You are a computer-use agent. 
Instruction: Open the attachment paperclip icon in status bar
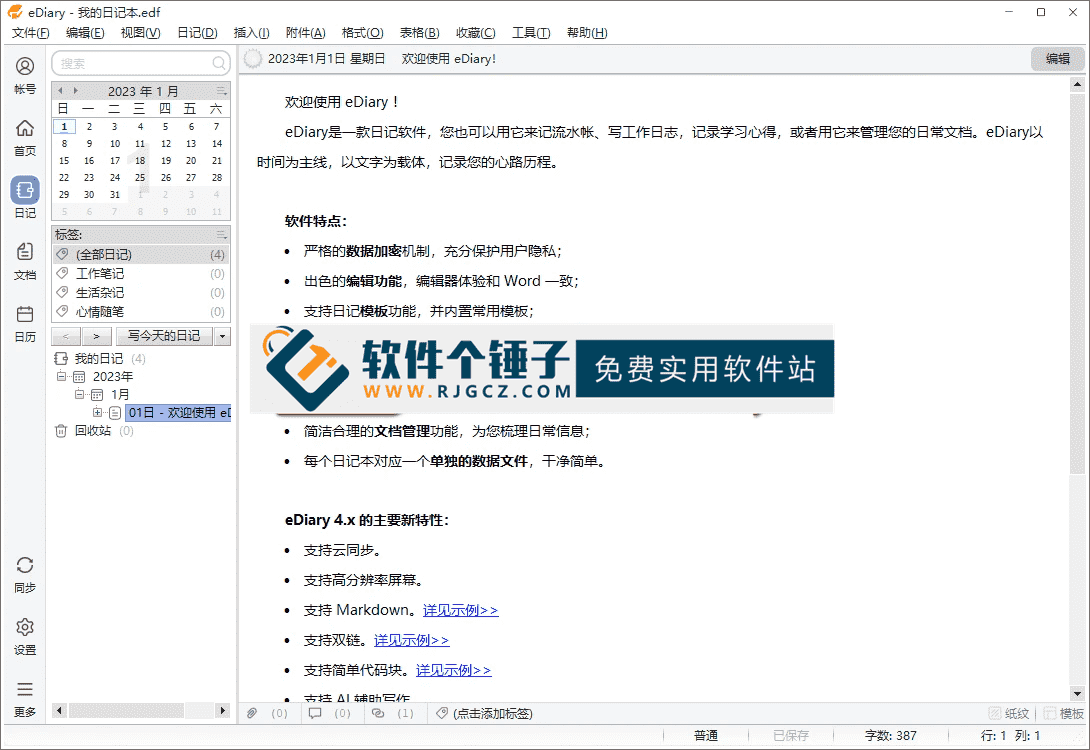click(x=252, y=713)
